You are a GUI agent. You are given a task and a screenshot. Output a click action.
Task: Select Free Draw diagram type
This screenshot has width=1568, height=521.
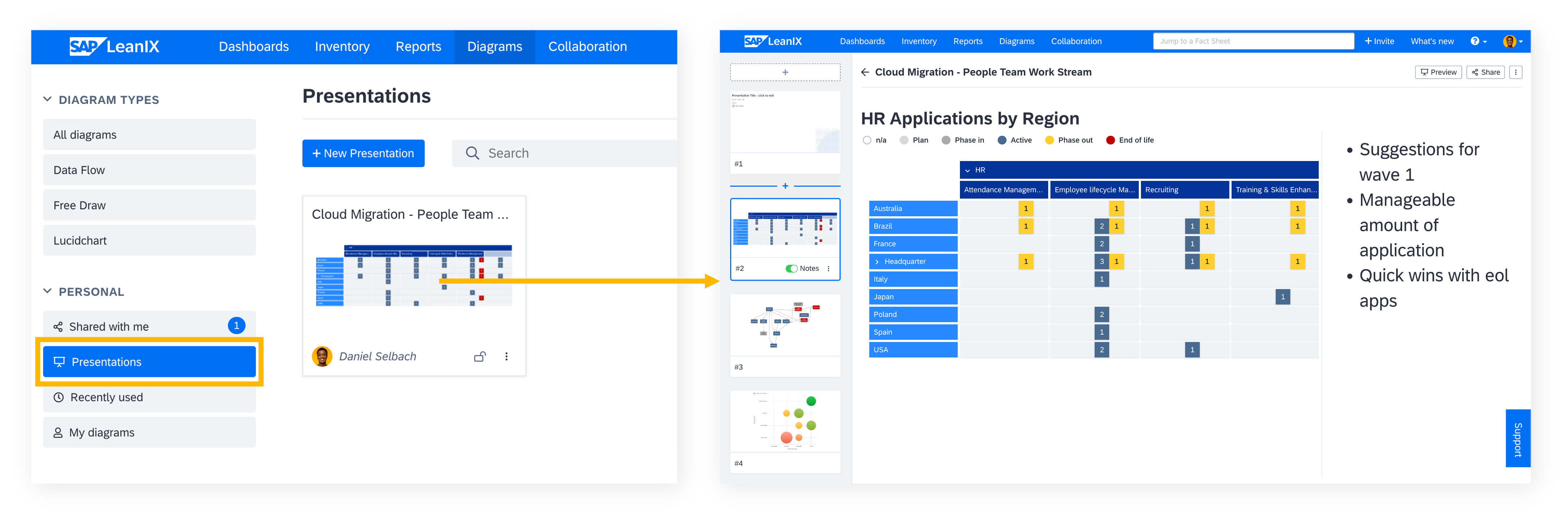coord(149,205)
